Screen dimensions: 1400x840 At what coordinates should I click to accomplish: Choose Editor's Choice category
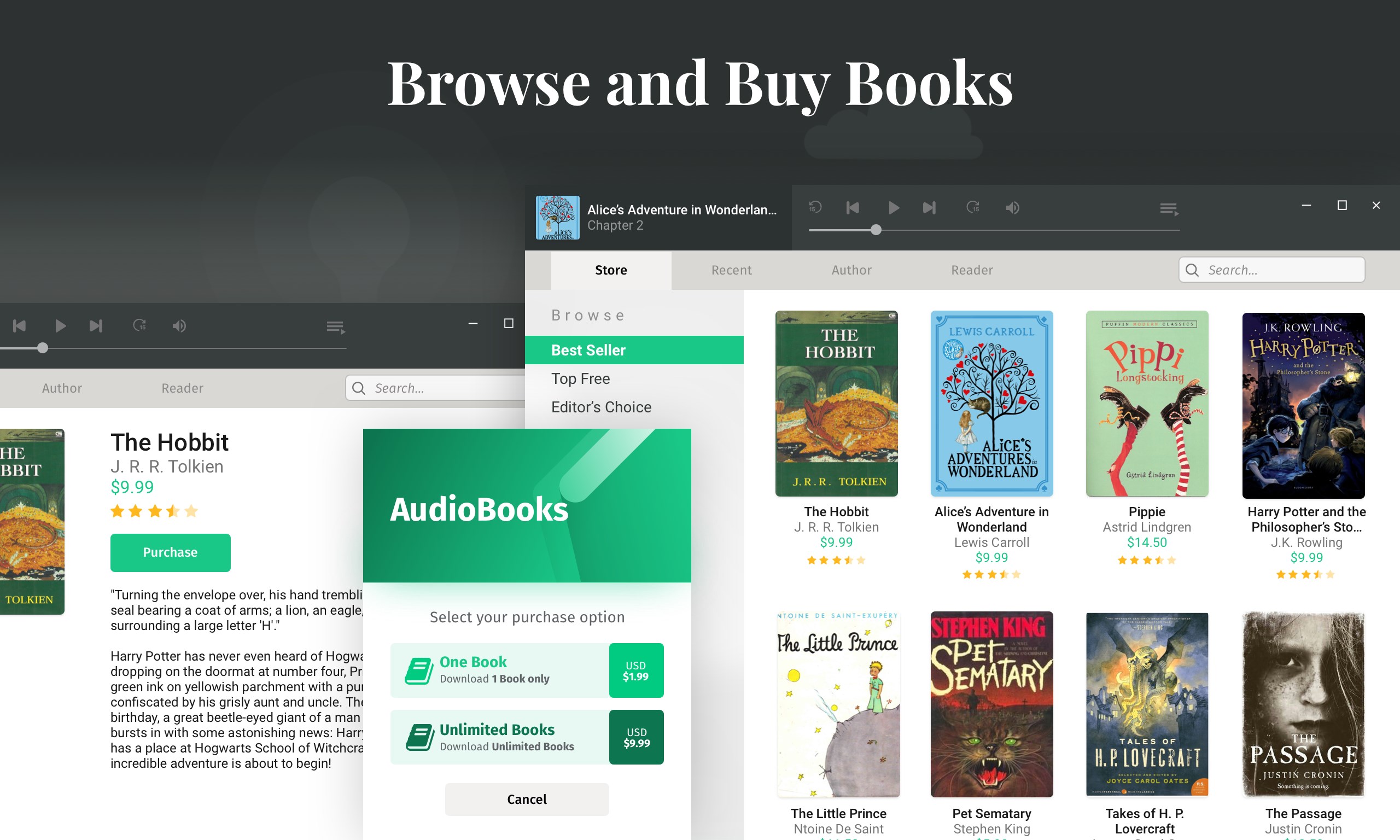pos(601,407)
